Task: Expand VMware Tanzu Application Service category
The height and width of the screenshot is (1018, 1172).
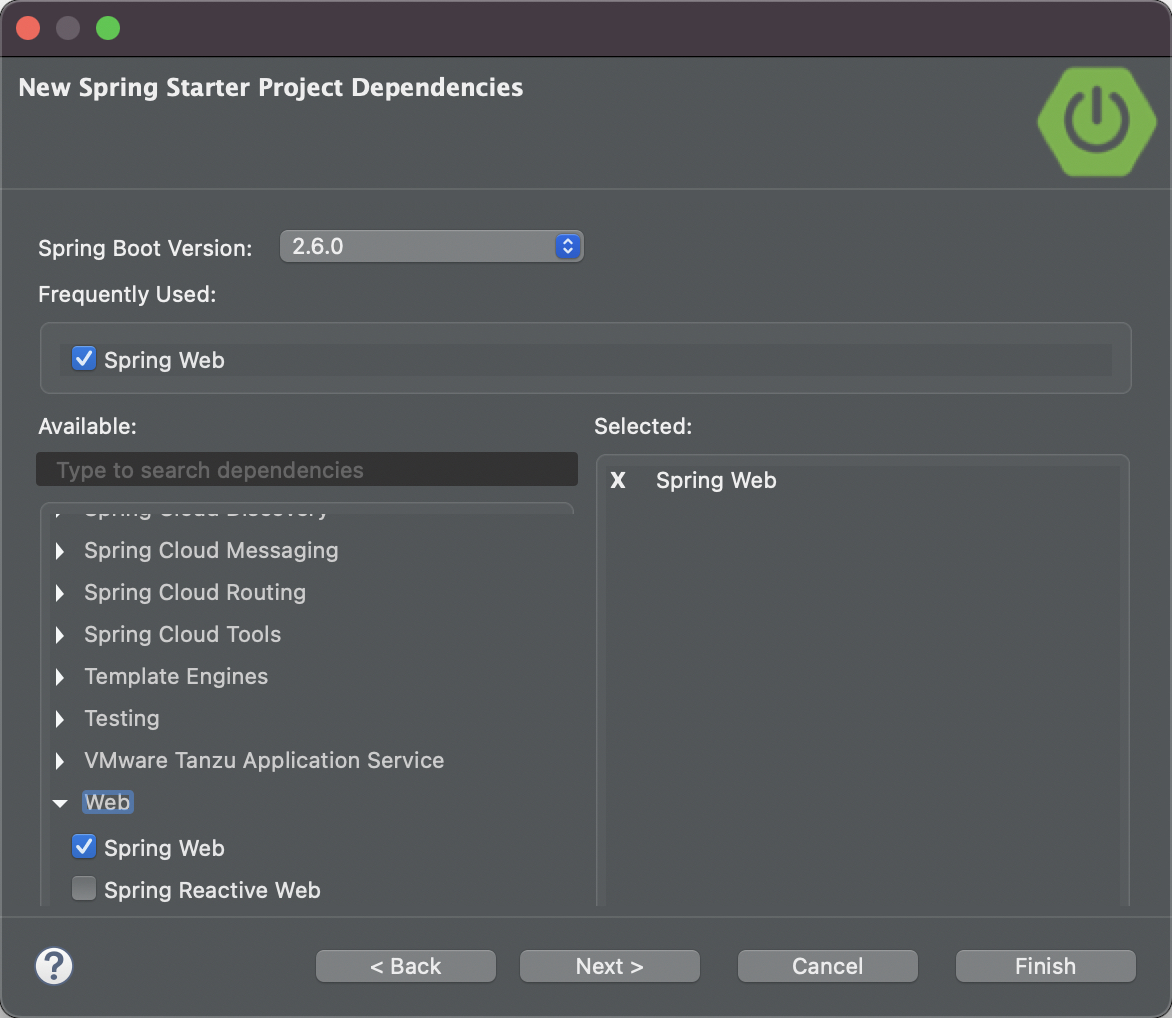Action: [x=60, y=761]
